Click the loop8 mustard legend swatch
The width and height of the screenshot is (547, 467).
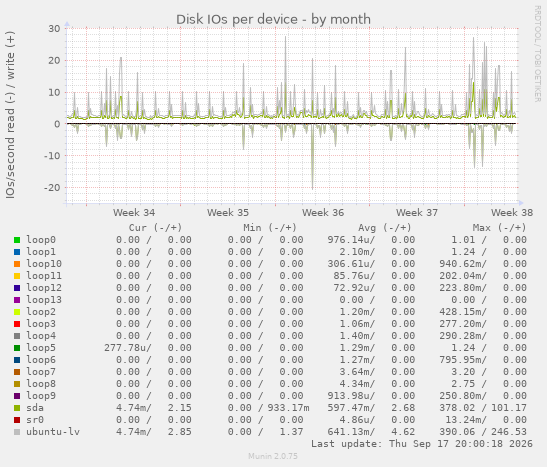[x=17, y=384]
